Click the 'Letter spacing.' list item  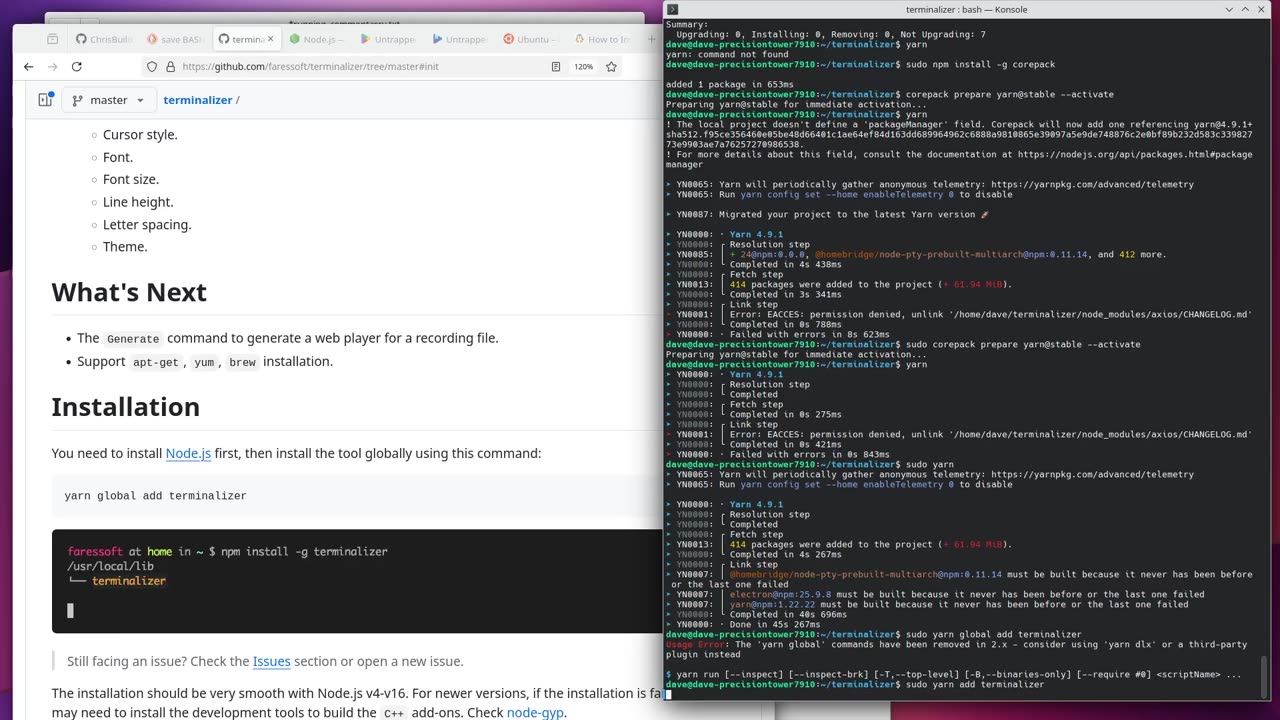click(x=147, y=225)
